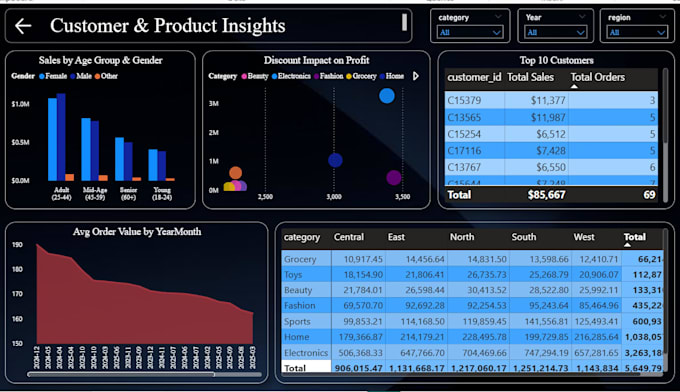This screenshot has width=680, height=392.
Task: Select the Toys row in matrix
Action: click(x=472, y=274)
